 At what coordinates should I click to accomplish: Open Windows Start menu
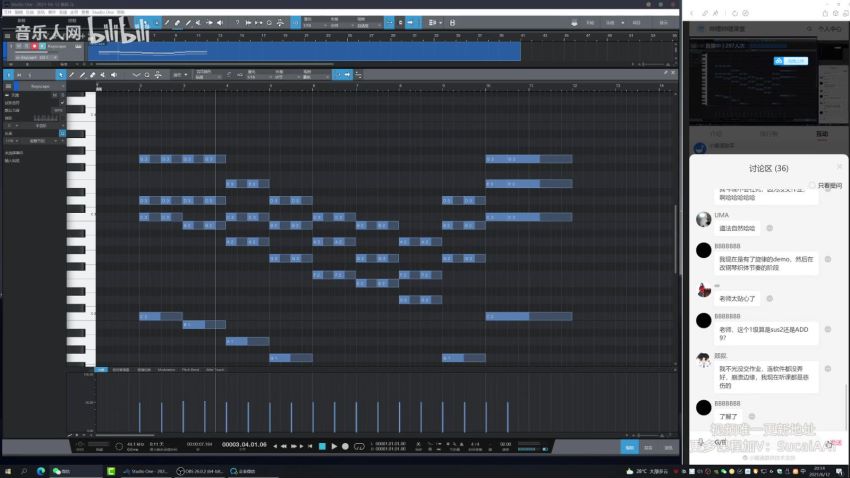coord(9,471)
